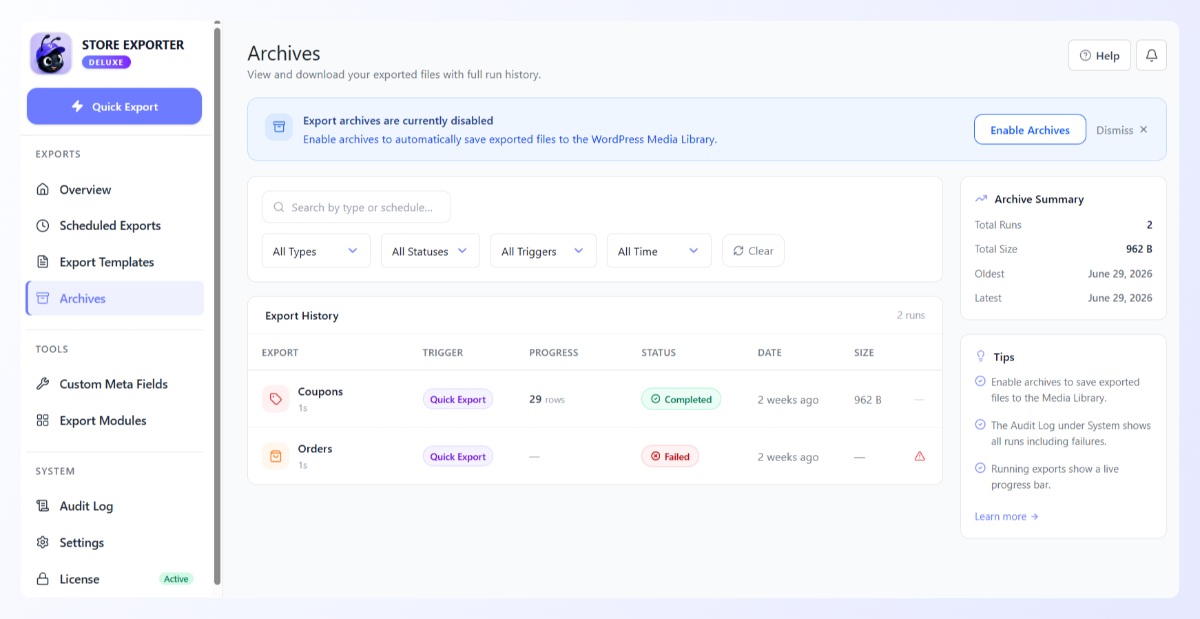Click the Archives box icon in sidebar
This screenshot has height=619, width=1200.
coord(42,298)
